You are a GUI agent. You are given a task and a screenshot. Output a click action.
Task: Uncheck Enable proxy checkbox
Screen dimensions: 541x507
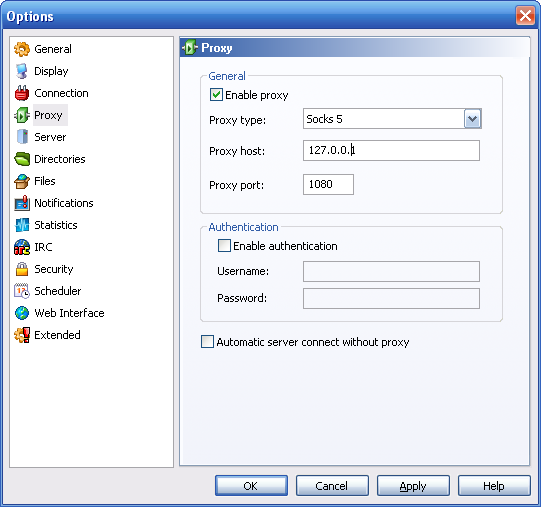[216, 95]
